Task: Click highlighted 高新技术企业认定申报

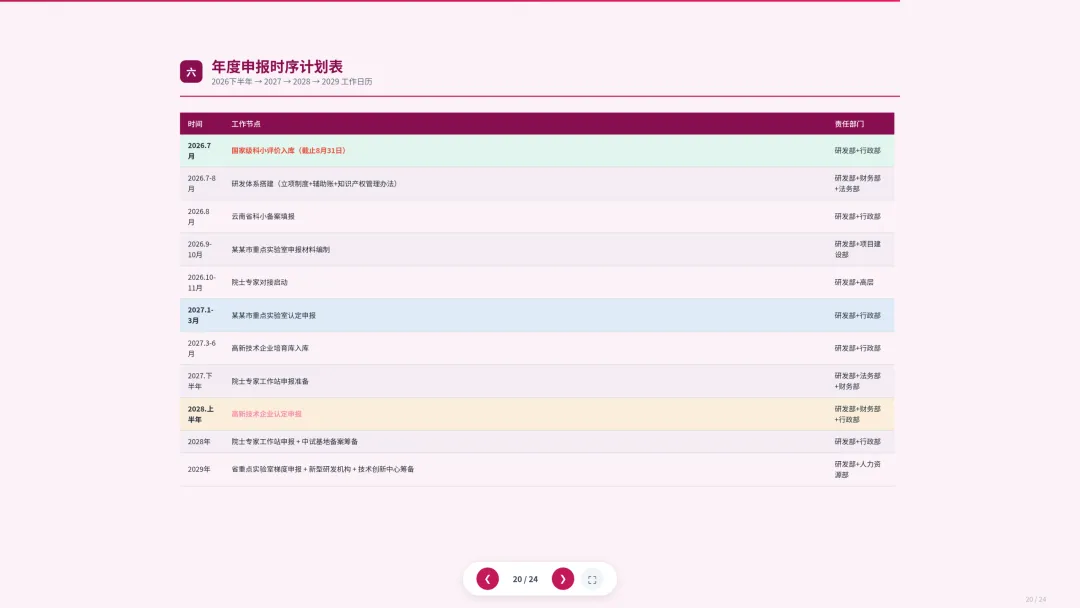Action: (x=267, y=415)
